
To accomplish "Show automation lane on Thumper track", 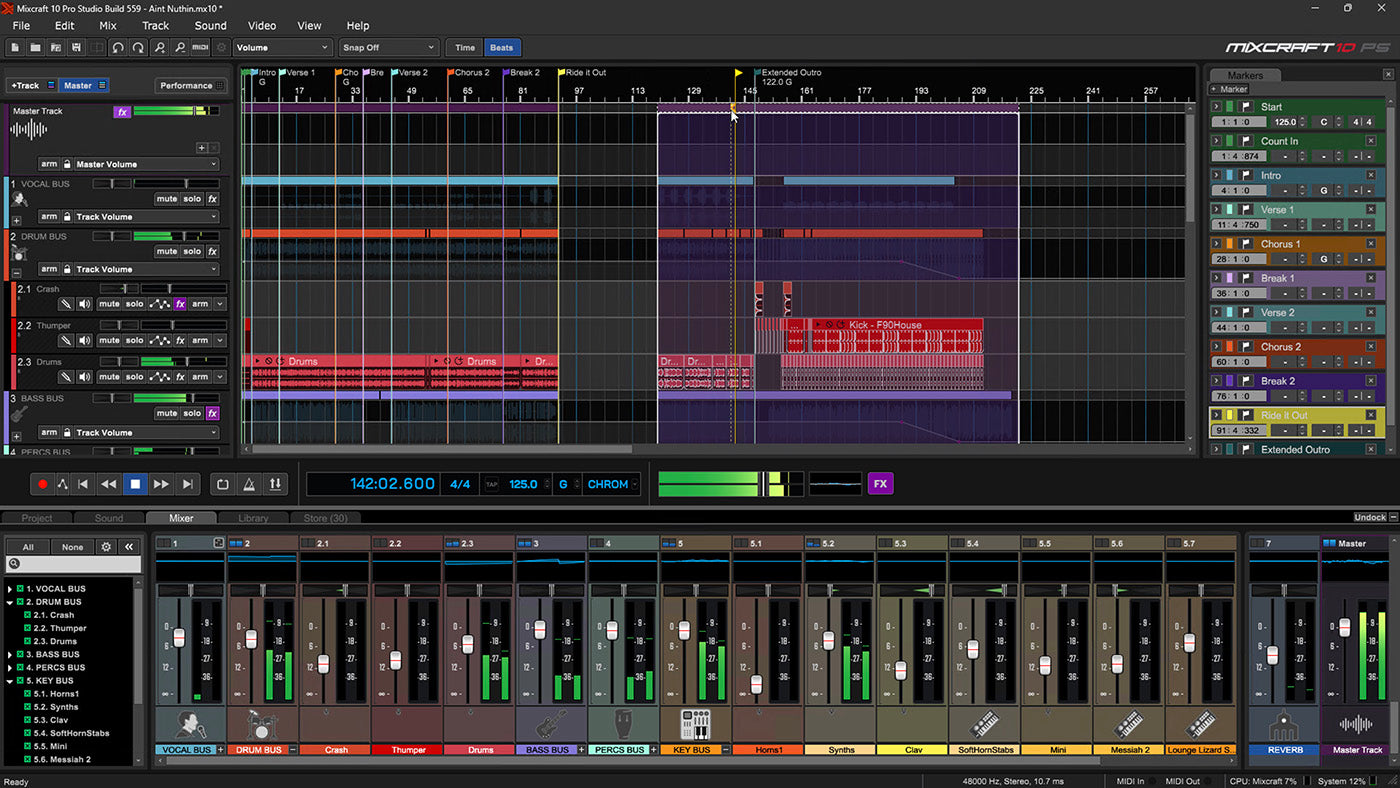I will pyautogui.click(x=160, y=340).
